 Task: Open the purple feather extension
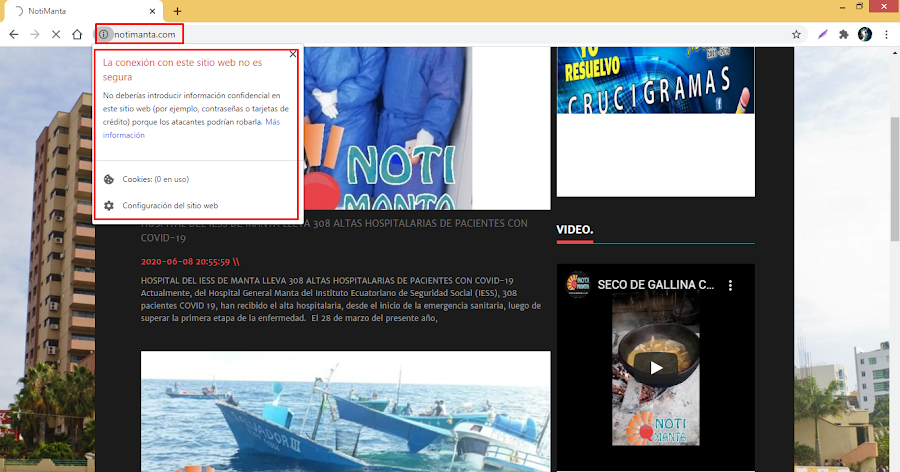[823, 34]
